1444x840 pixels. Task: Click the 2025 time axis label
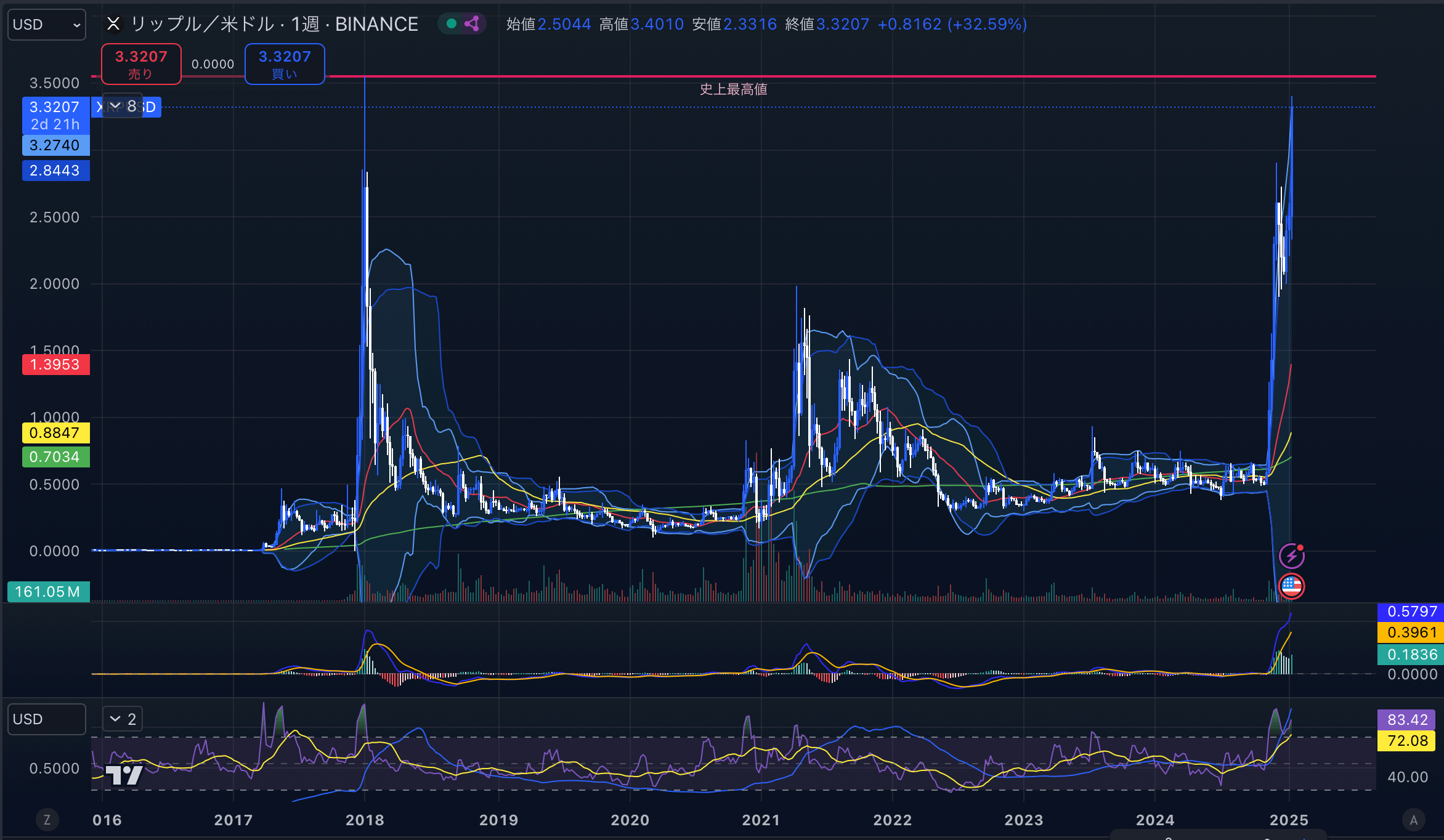(1289, 820)
